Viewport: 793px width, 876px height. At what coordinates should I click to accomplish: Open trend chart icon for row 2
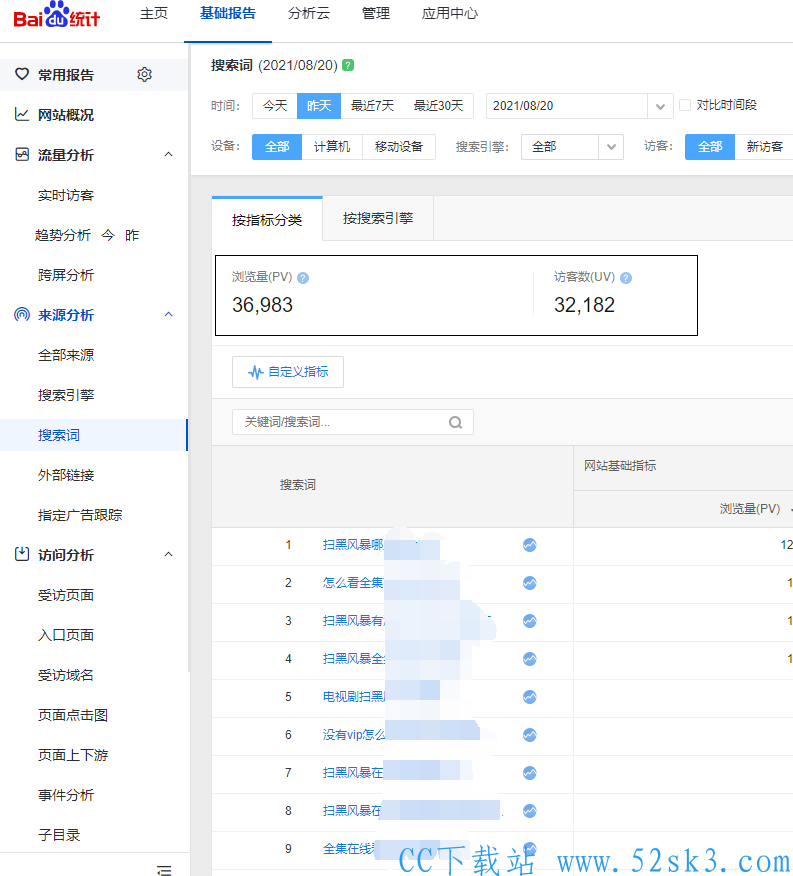530,583
